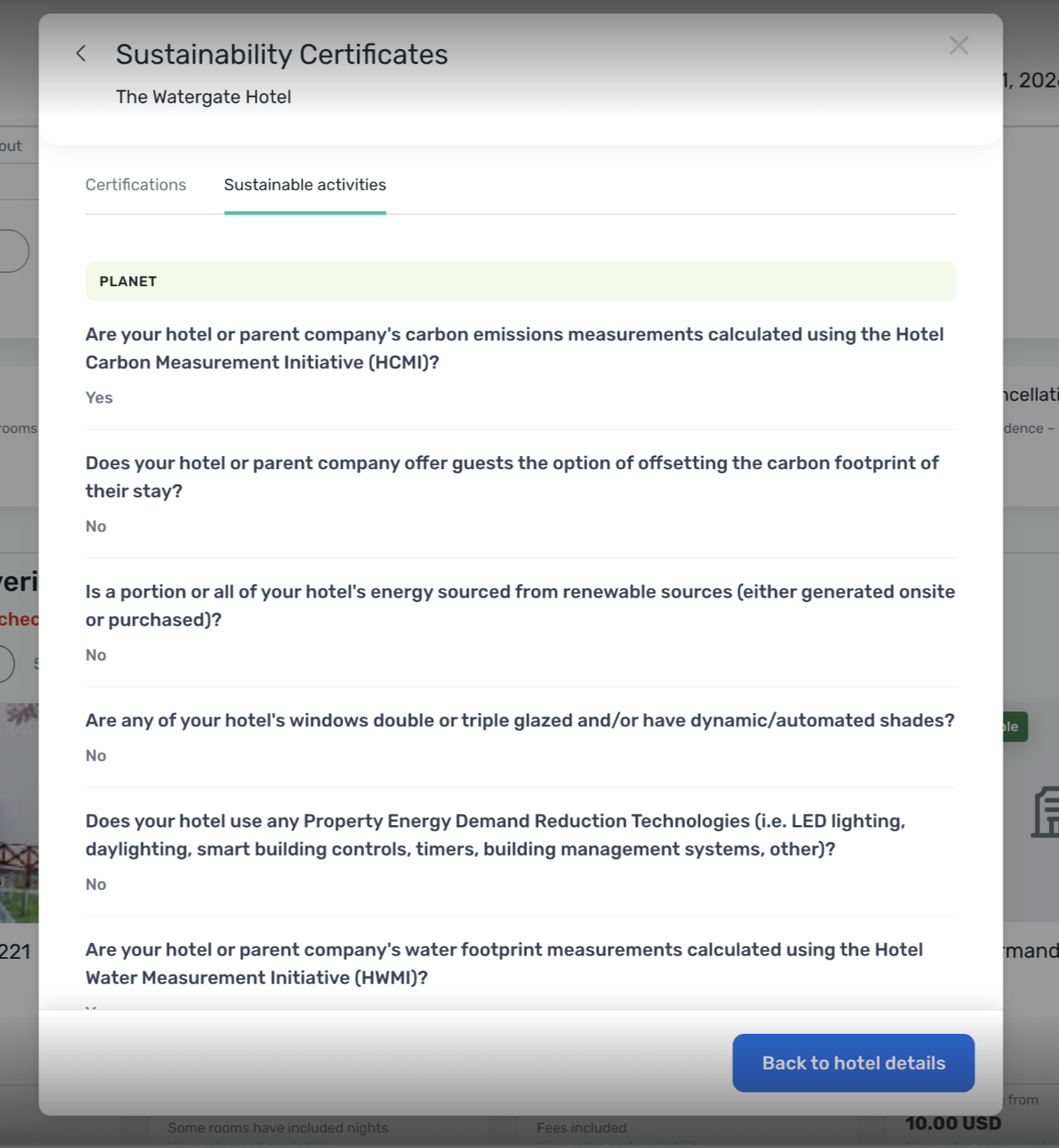Close the Sustainability Certificates dialog
The image size is (1059, 1148).
coord(958,46)
